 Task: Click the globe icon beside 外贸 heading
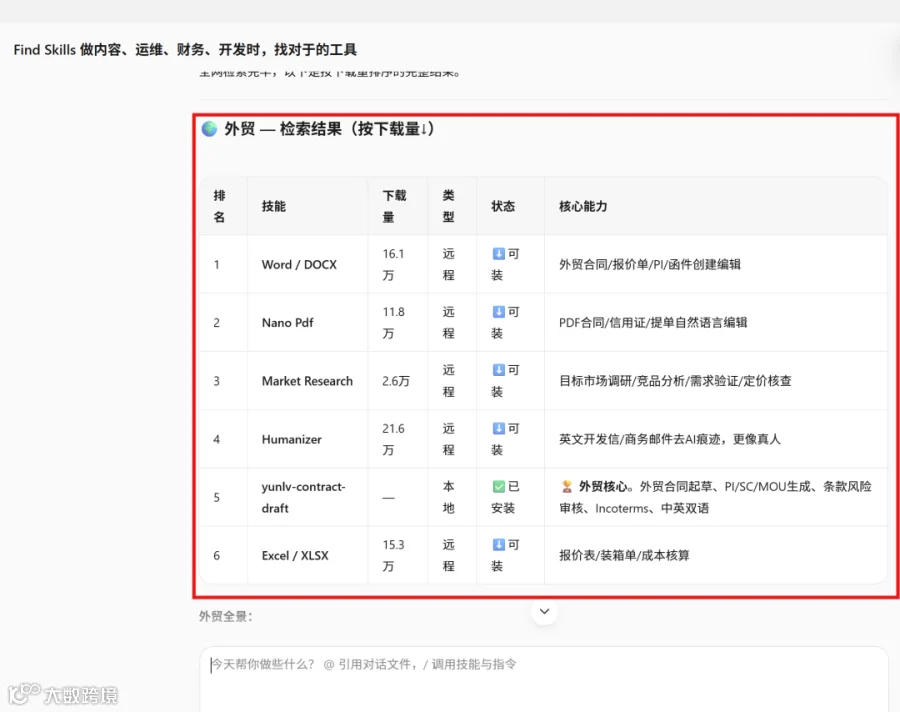tap(210, 129)
